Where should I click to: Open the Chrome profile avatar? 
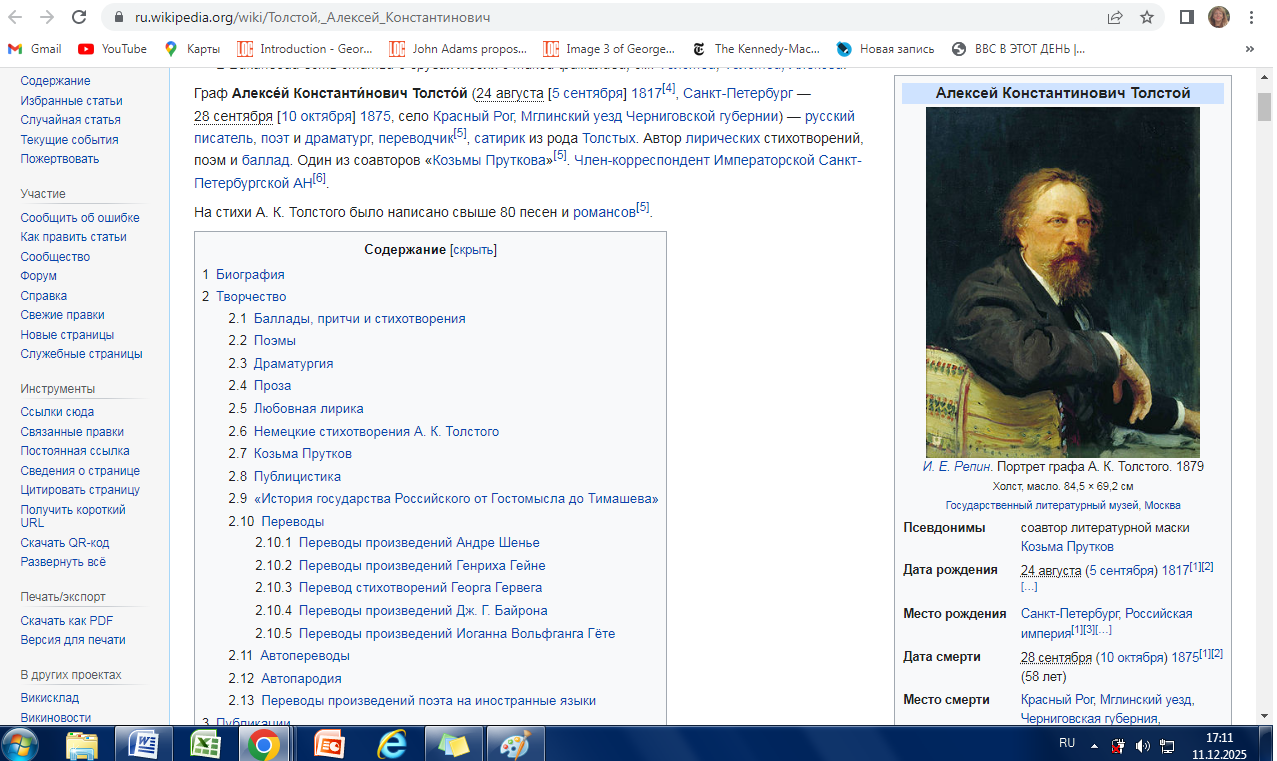pyautogui.click(x=1218, y=17)
